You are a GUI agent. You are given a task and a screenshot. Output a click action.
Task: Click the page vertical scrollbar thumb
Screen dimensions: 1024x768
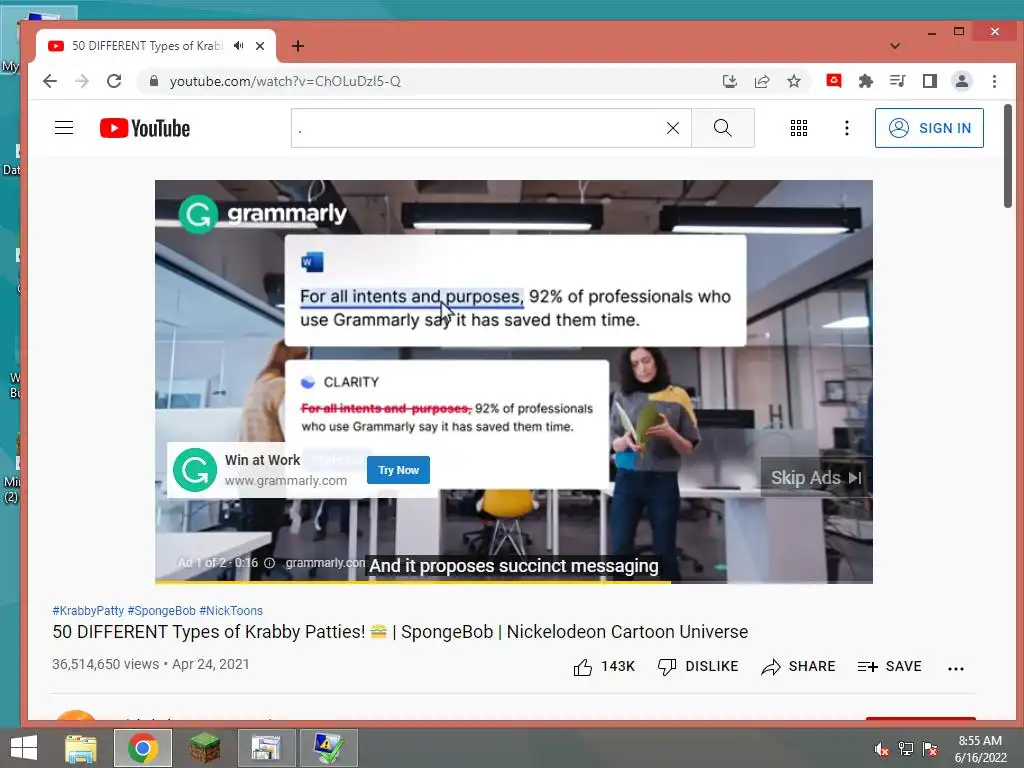(x=1008, y=157)
